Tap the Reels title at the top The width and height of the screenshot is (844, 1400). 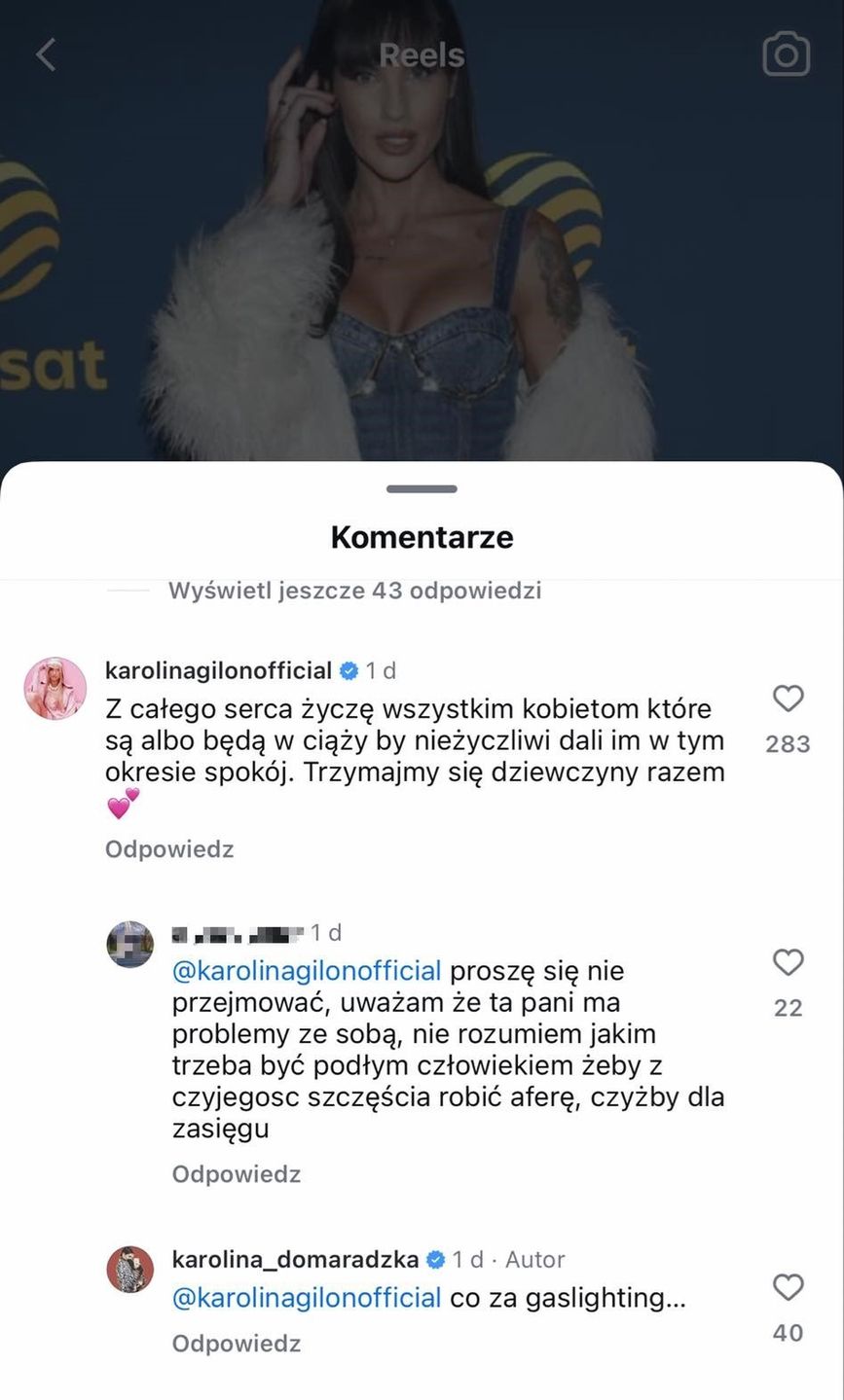point(422,55)
